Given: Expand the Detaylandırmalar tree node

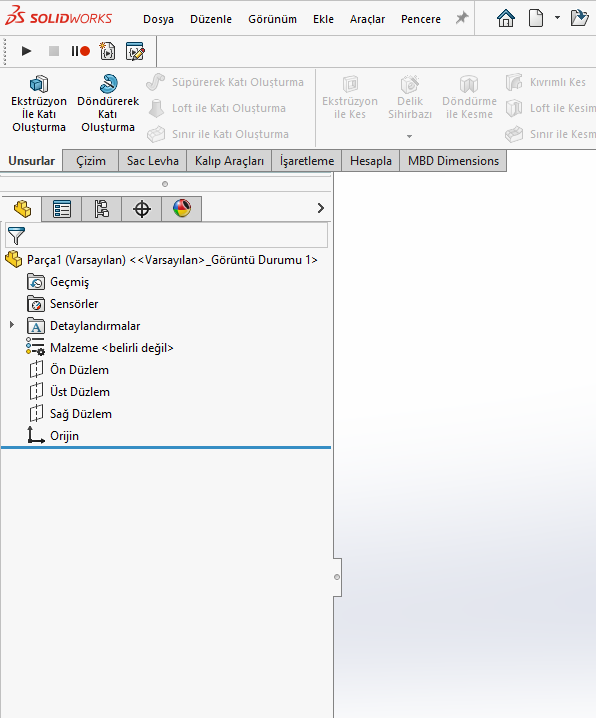Looking at the screenshot, I should [12, 325].
